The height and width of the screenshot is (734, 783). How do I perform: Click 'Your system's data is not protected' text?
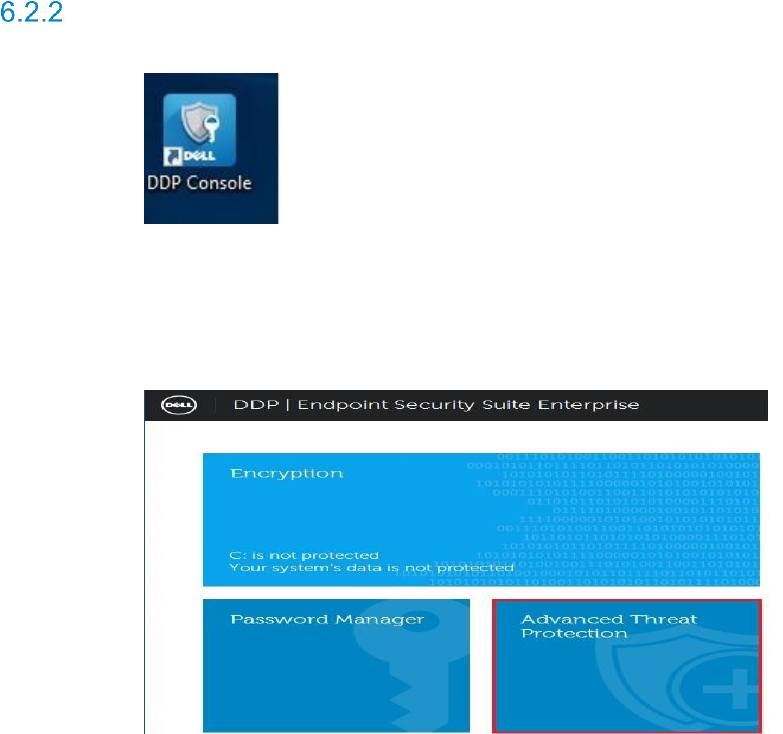[x=372, y=568]
